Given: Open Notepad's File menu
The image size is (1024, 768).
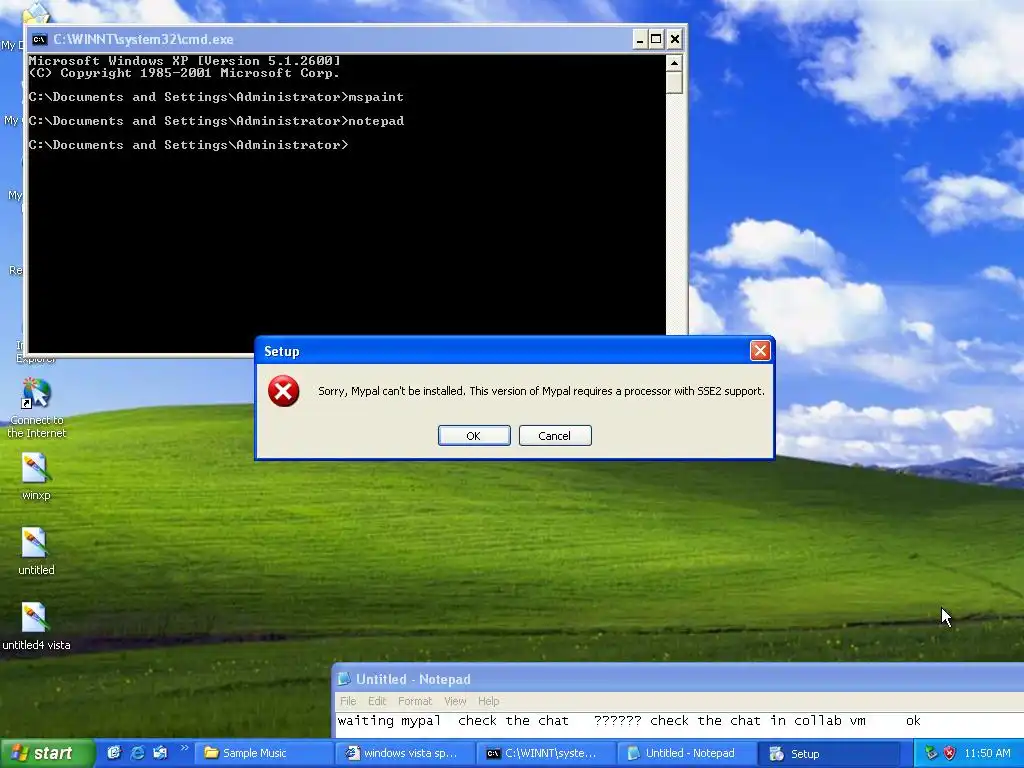Looking at the screenshot, I should tap(348, 701).
